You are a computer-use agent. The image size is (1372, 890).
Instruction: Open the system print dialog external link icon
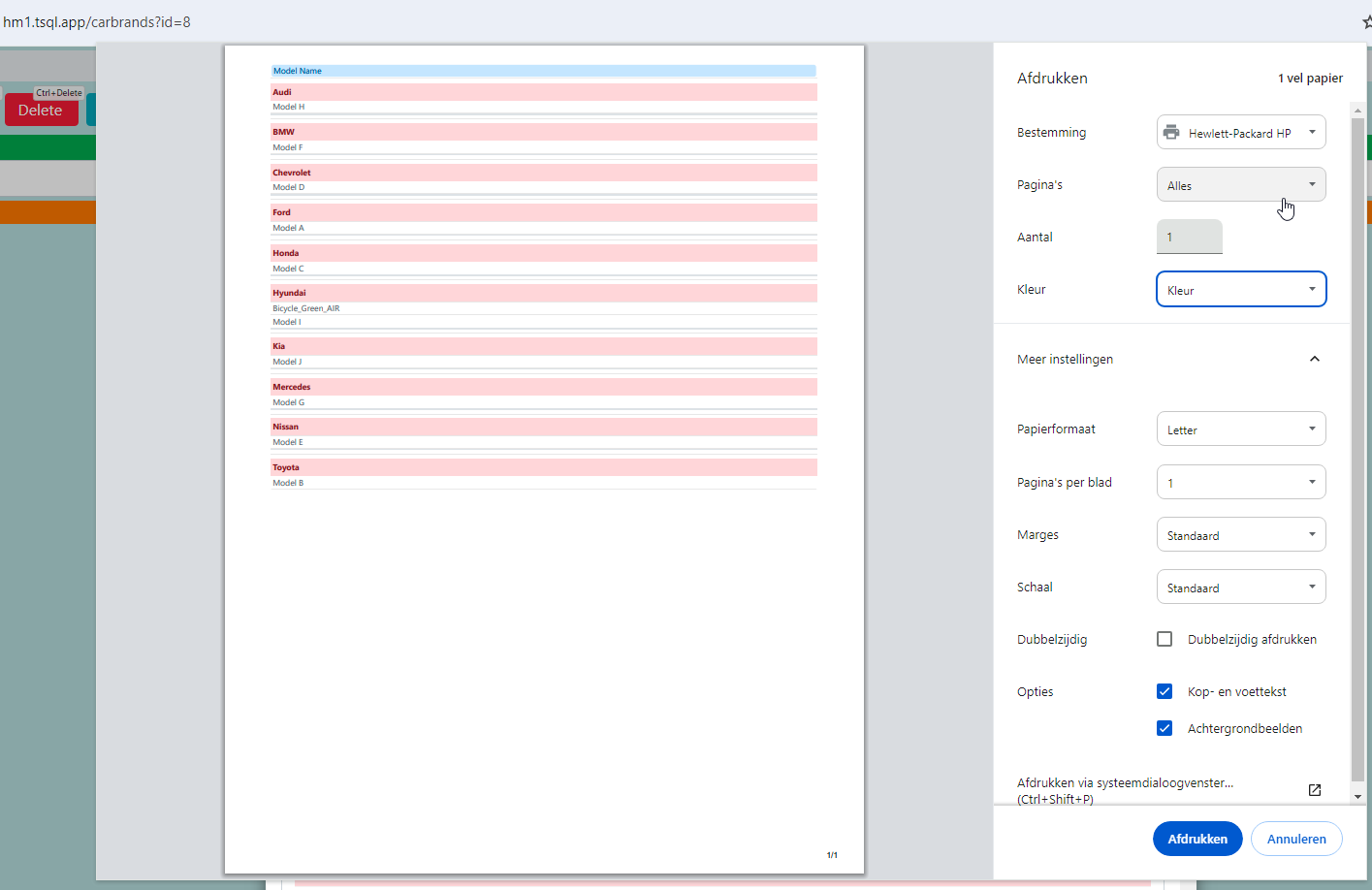click(x=1315, y=790)
